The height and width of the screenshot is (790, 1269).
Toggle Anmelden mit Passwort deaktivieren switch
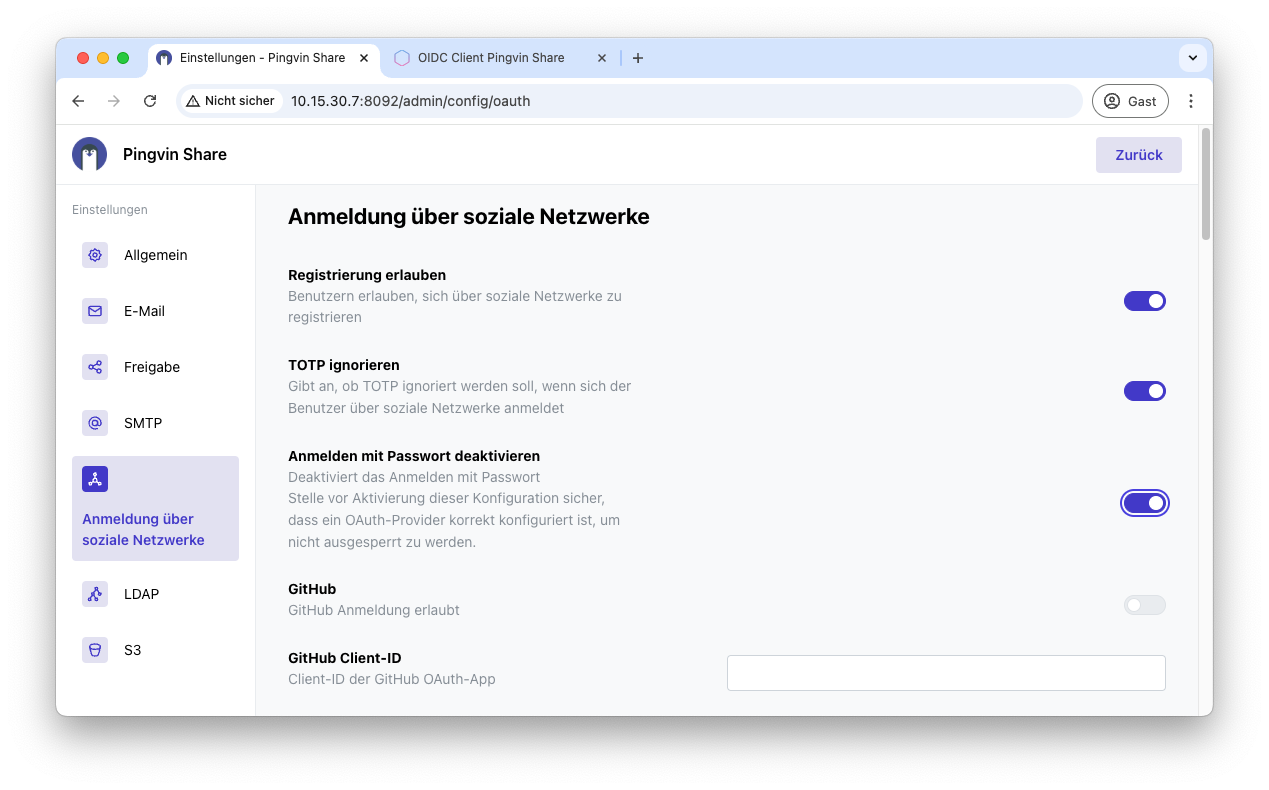click(1144, 503)
